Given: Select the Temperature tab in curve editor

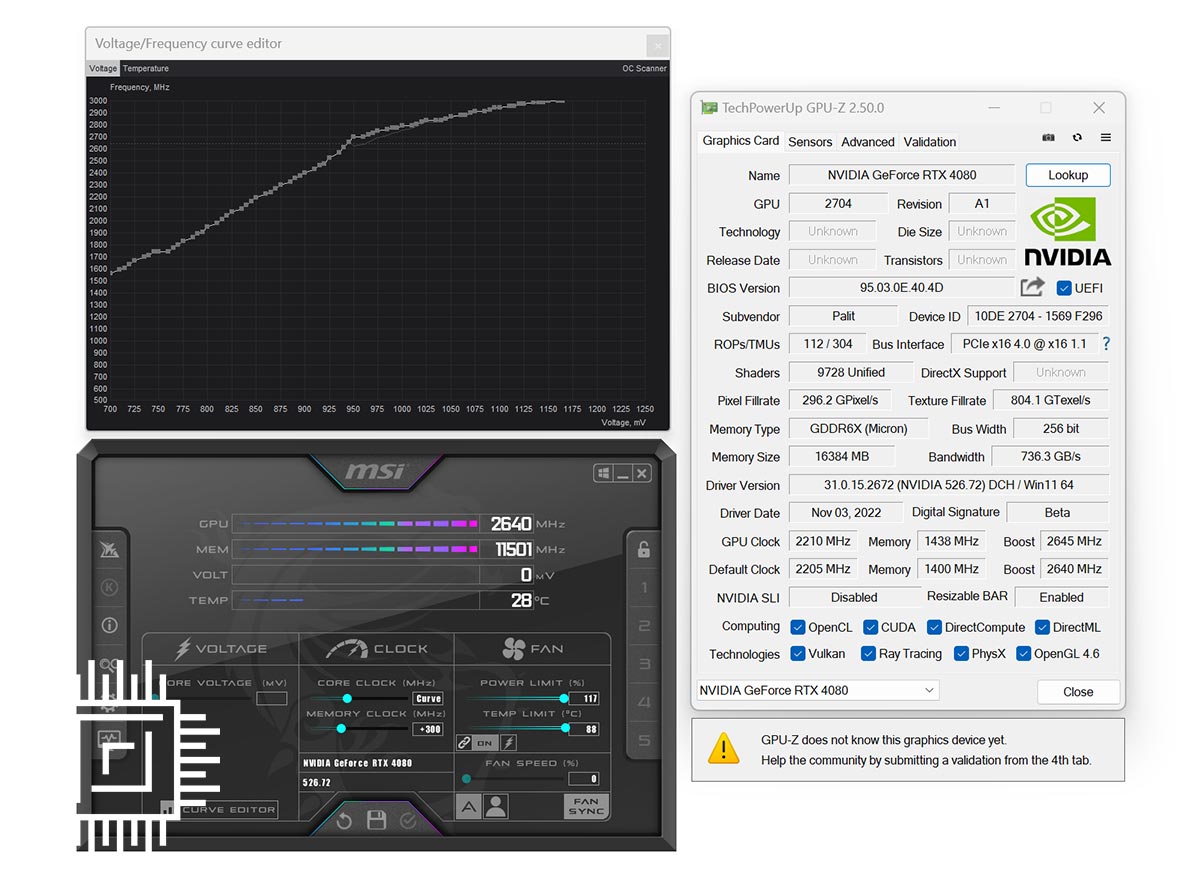Looking at the screenshot, I should tap(146, 68).
